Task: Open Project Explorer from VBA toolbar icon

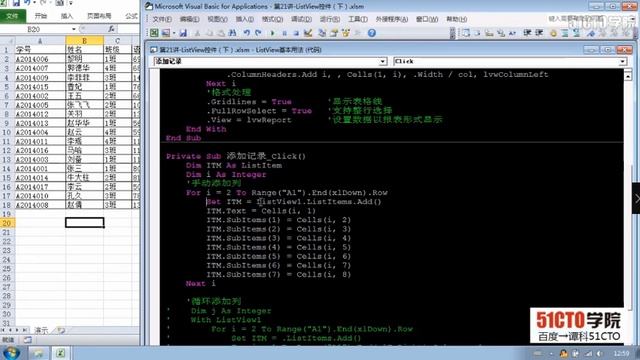Action: 322,33
